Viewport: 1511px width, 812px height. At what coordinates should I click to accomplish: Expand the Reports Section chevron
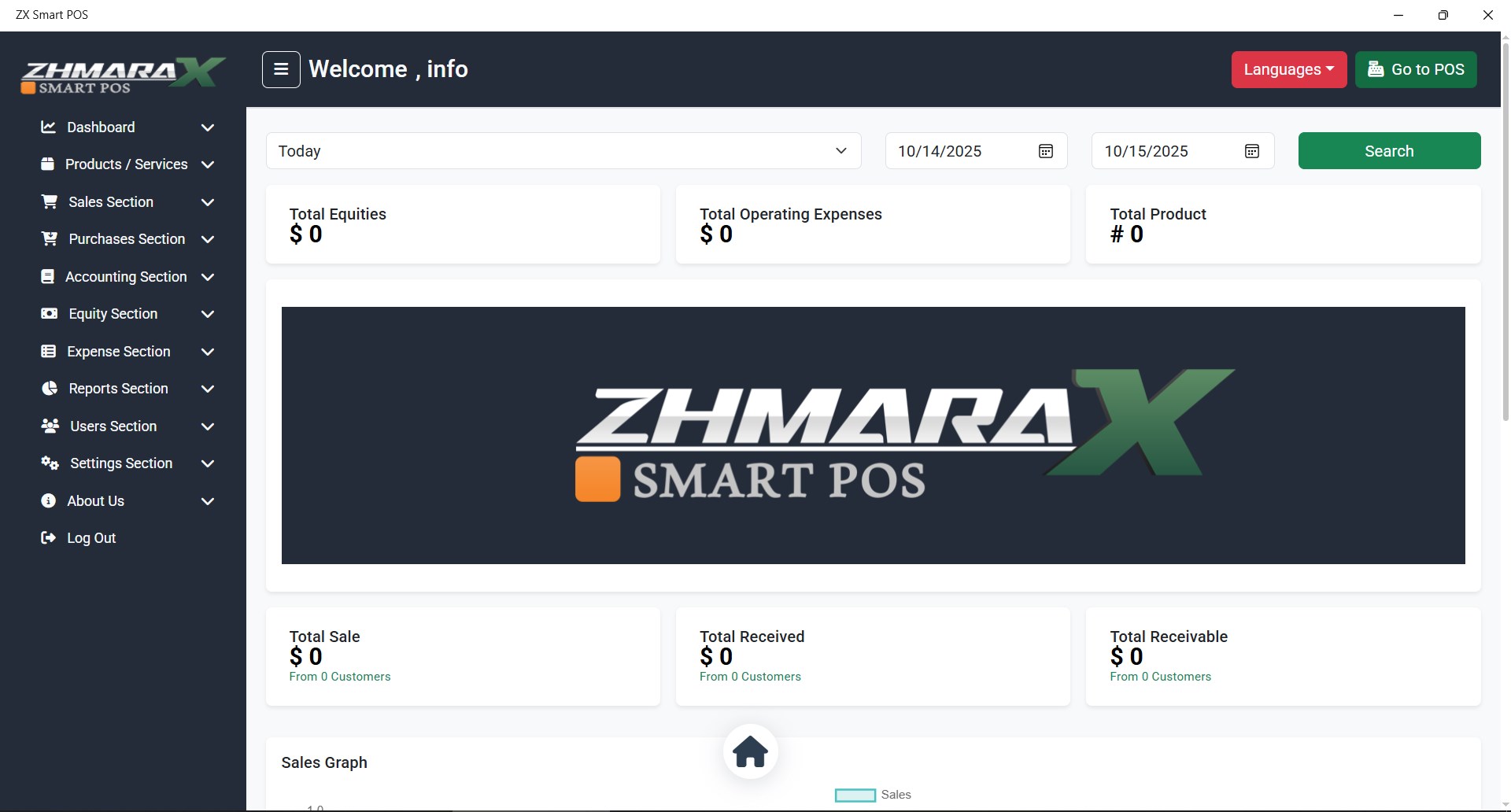(208, 389)
